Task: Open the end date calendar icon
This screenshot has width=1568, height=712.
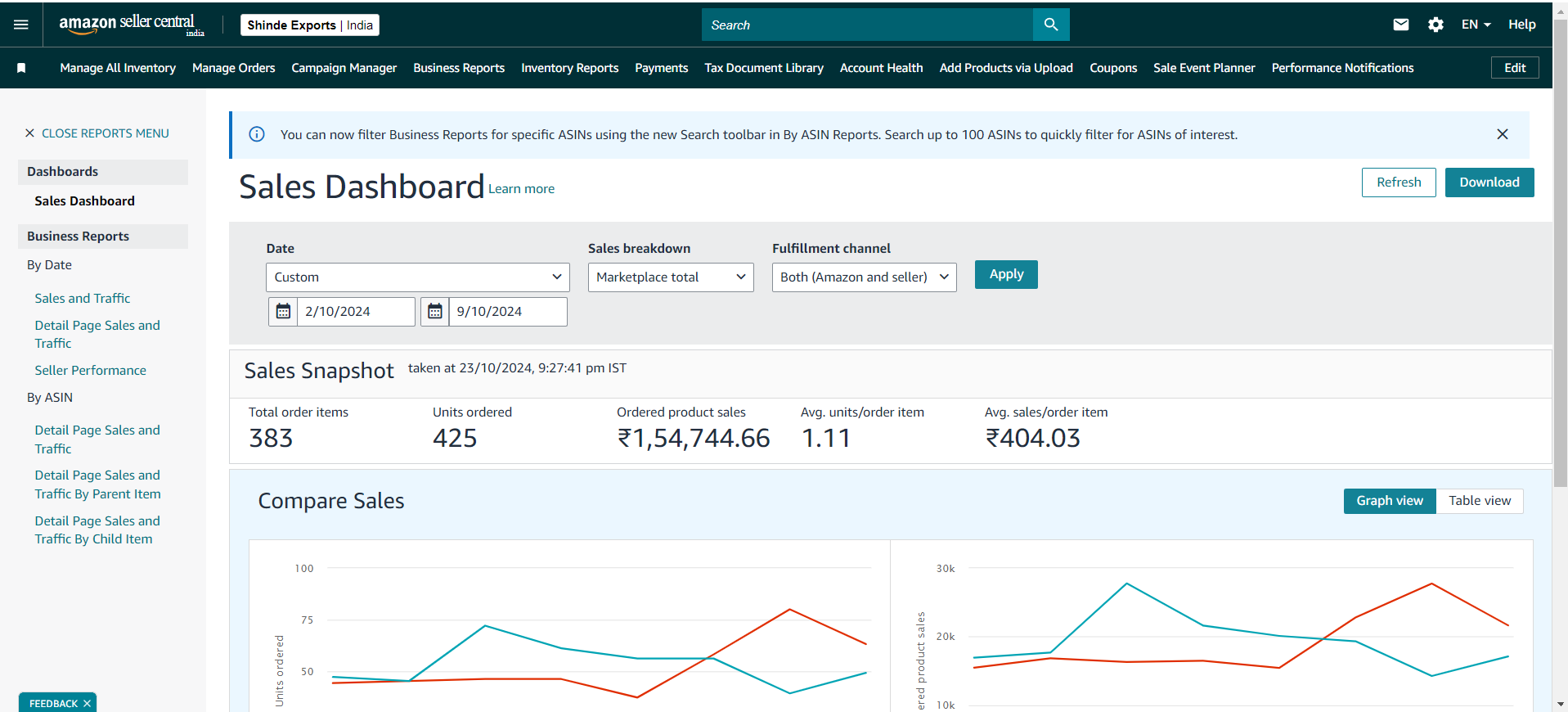Action: point(435,312)
